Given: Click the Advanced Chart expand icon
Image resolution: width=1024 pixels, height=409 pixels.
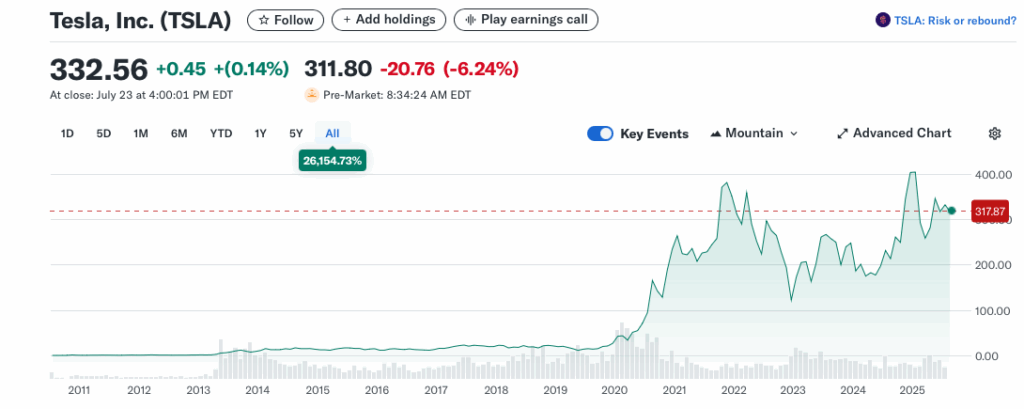Looking at the screenshot, I should 842,133.
